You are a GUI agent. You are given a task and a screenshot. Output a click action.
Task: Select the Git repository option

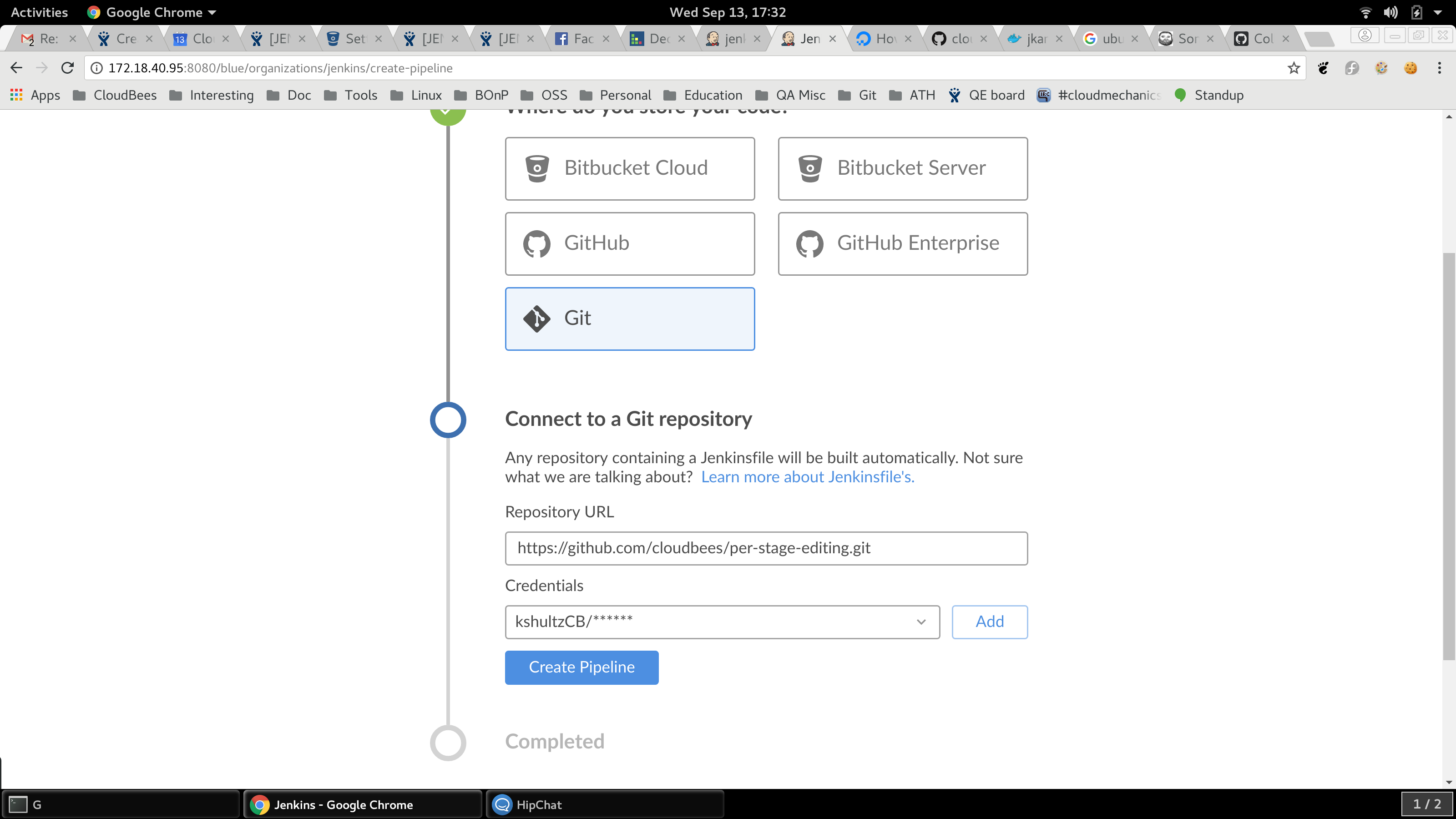[630, 318]
